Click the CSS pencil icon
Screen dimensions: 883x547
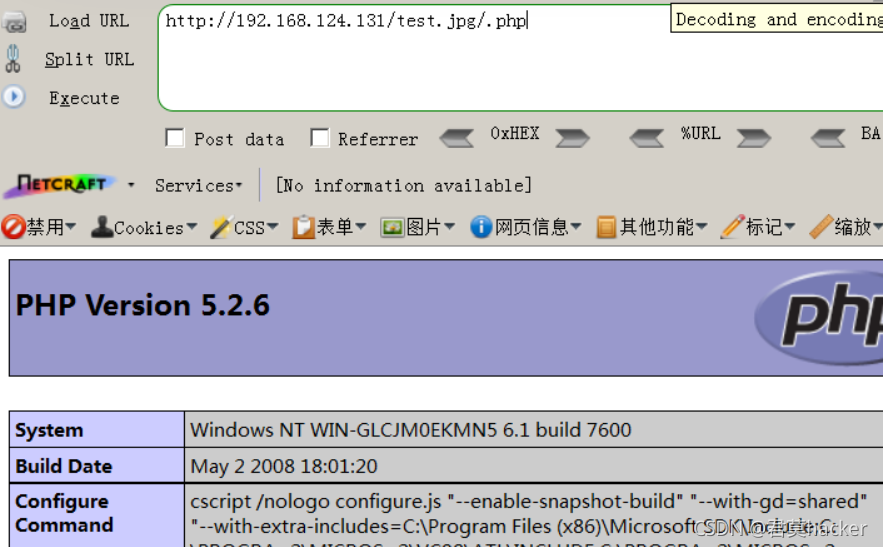[x=220, y=227]
